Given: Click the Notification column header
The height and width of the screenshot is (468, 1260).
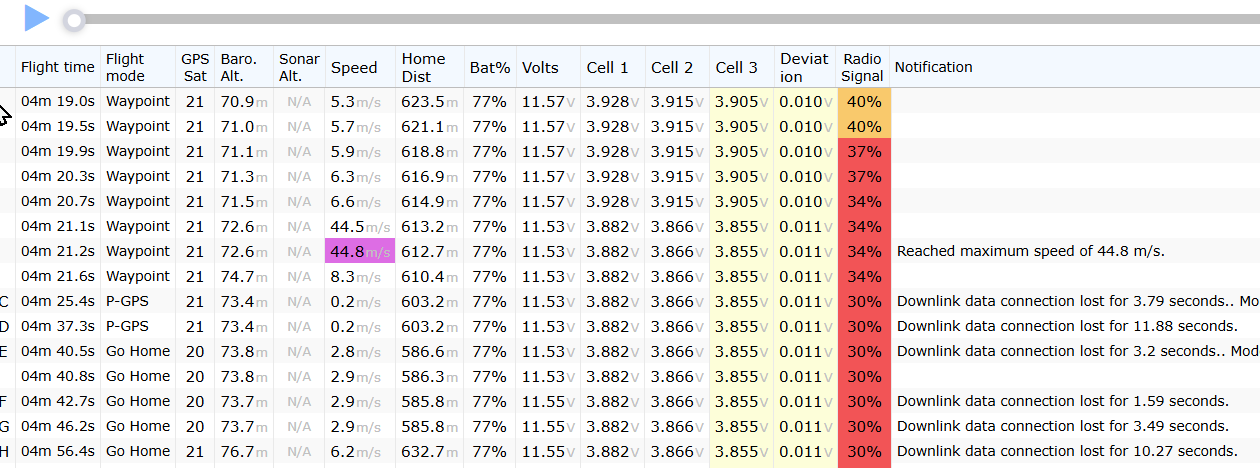Looking at the screenshot, I should tap(933, 67).
